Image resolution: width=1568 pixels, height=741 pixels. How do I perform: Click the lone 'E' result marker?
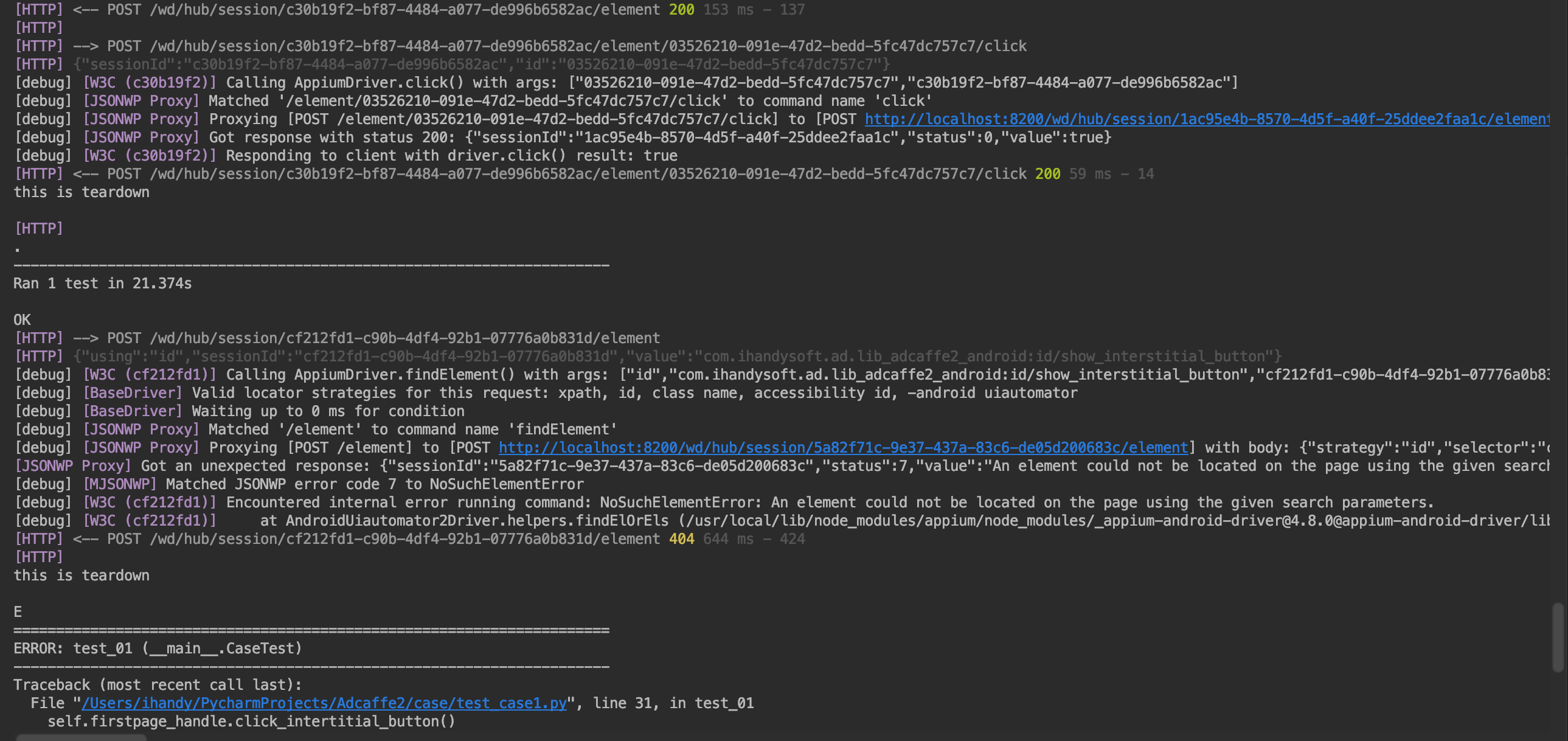point(18,613)
